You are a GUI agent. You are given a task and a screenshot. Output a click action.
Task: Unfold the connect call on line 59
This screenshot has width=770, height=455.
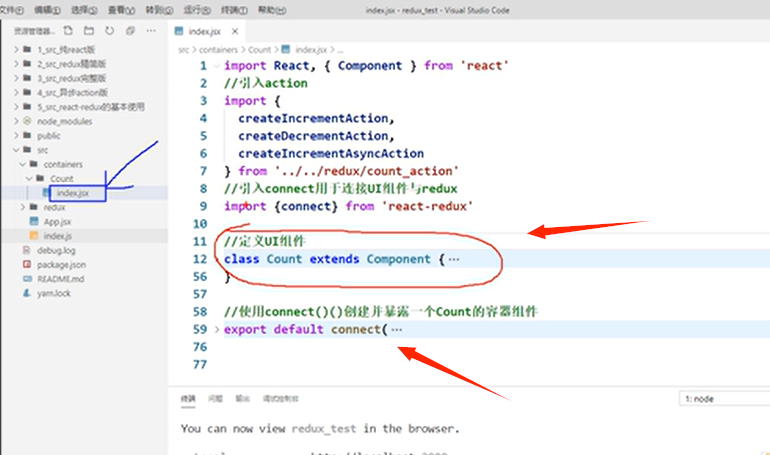click(217, 329)
